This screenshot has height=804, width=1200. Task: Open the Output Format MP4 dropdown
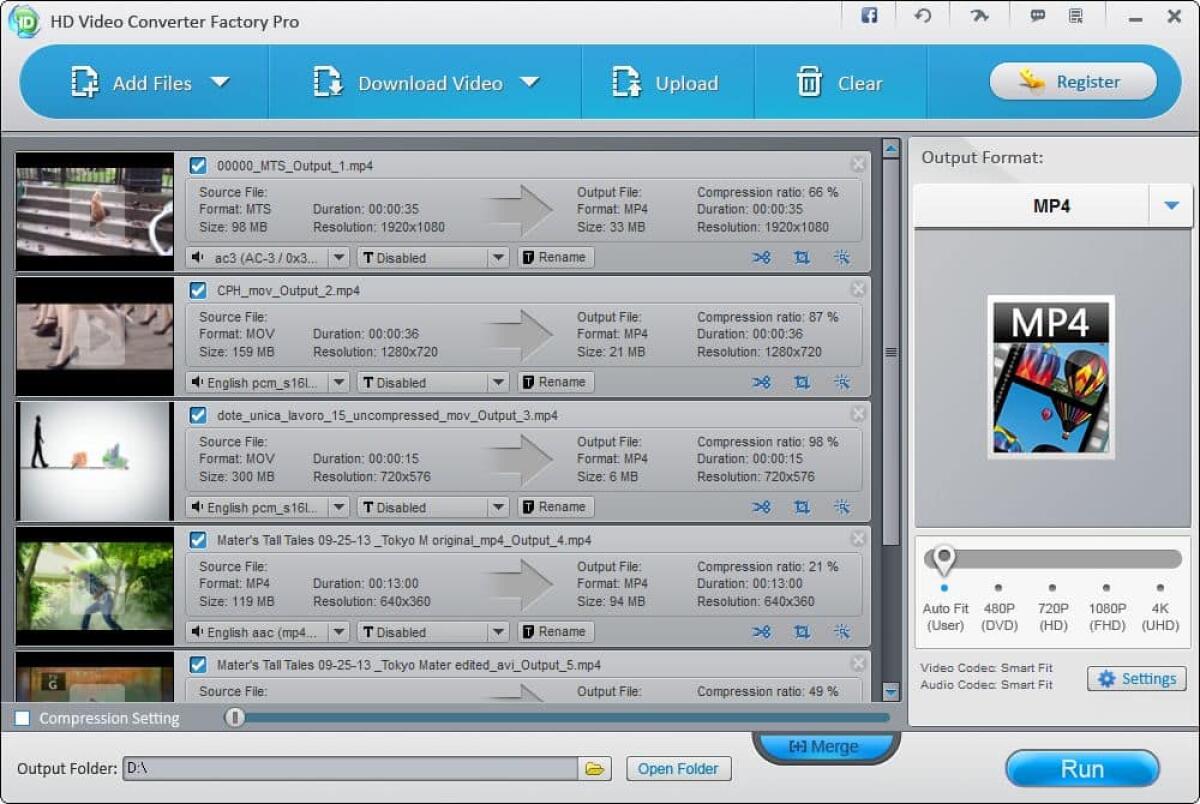[1170, 205]
